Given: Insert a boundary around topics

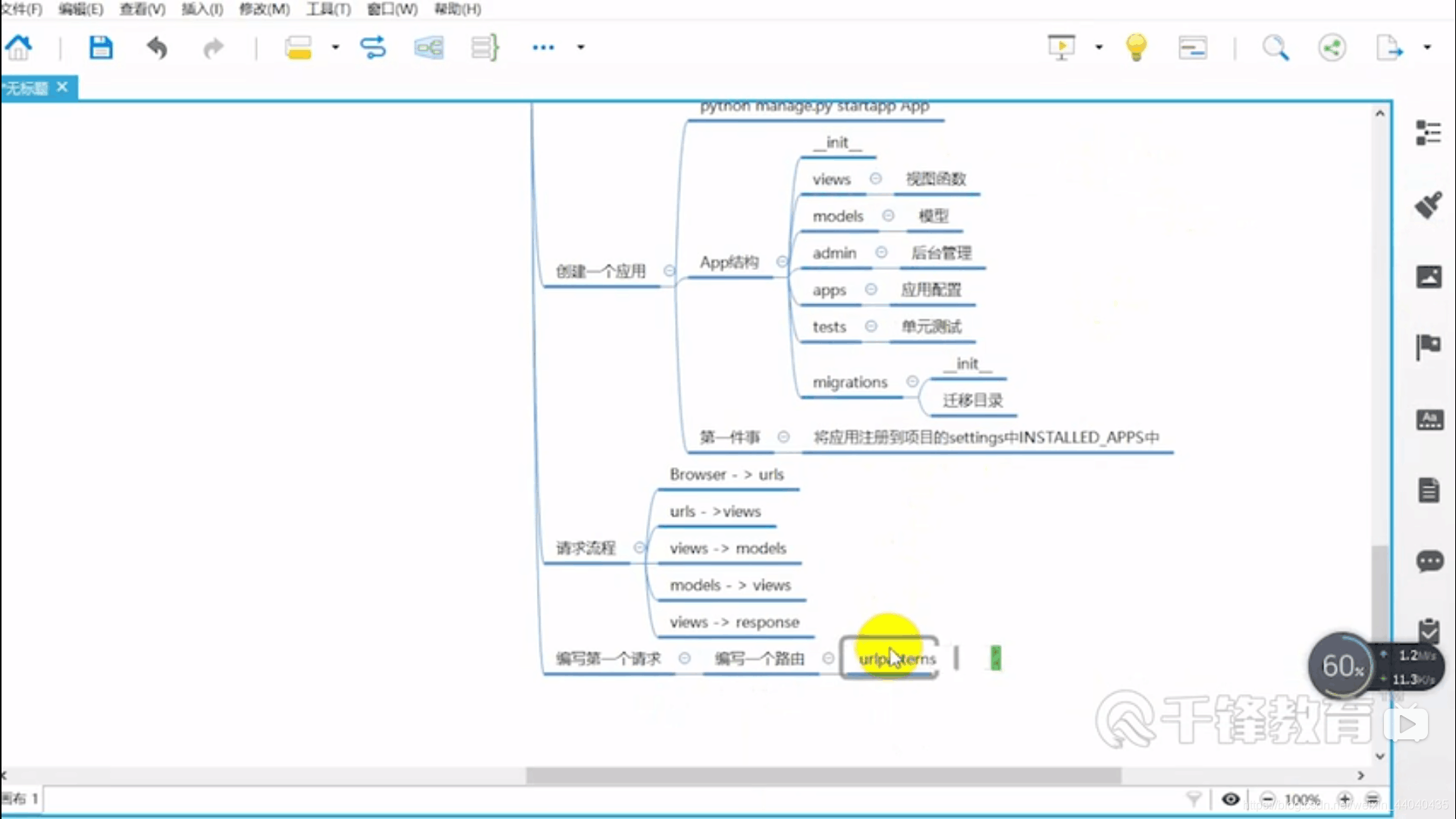Looking at the screenshot, I should pyautogui.click(x=428, y=48).
